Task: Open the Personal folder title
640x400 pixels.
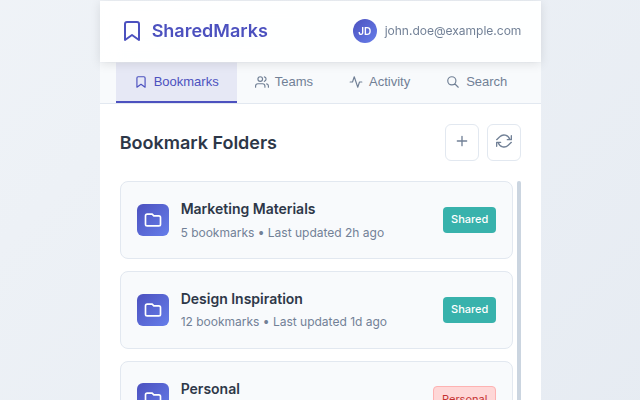Action: point(210,389)
